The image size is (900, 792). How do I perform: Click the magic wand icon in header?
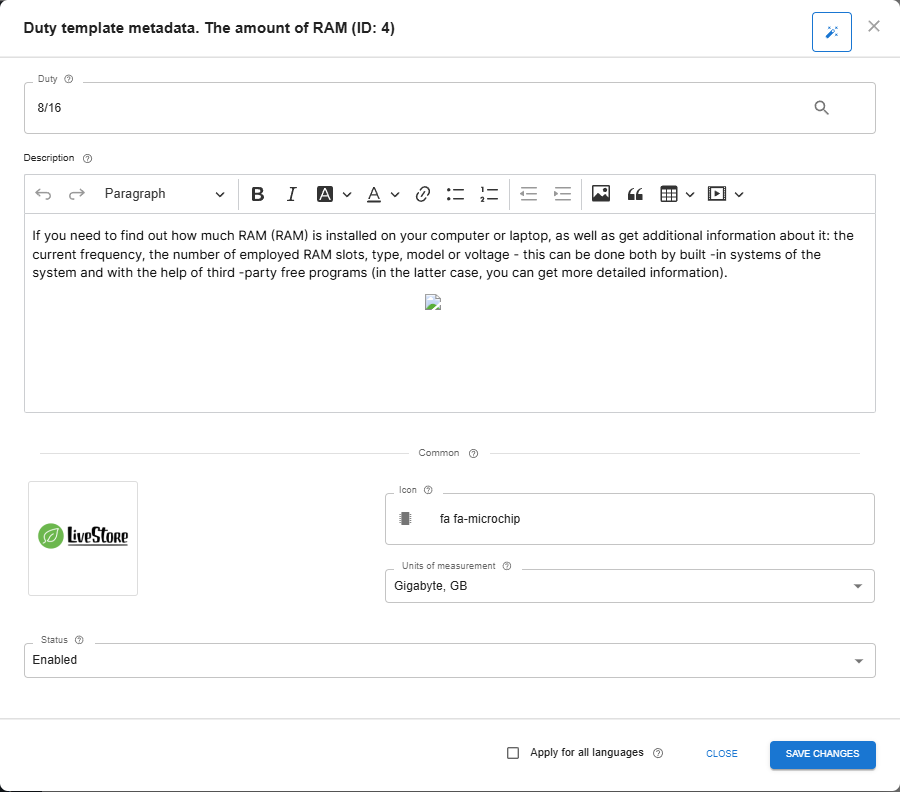coord(831,32)
